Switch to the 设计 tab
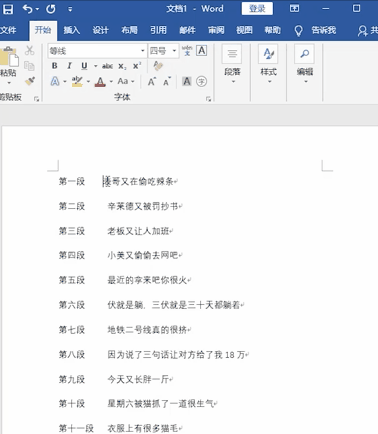This screenshot has height=434, width=378. [x=100, y=30]
